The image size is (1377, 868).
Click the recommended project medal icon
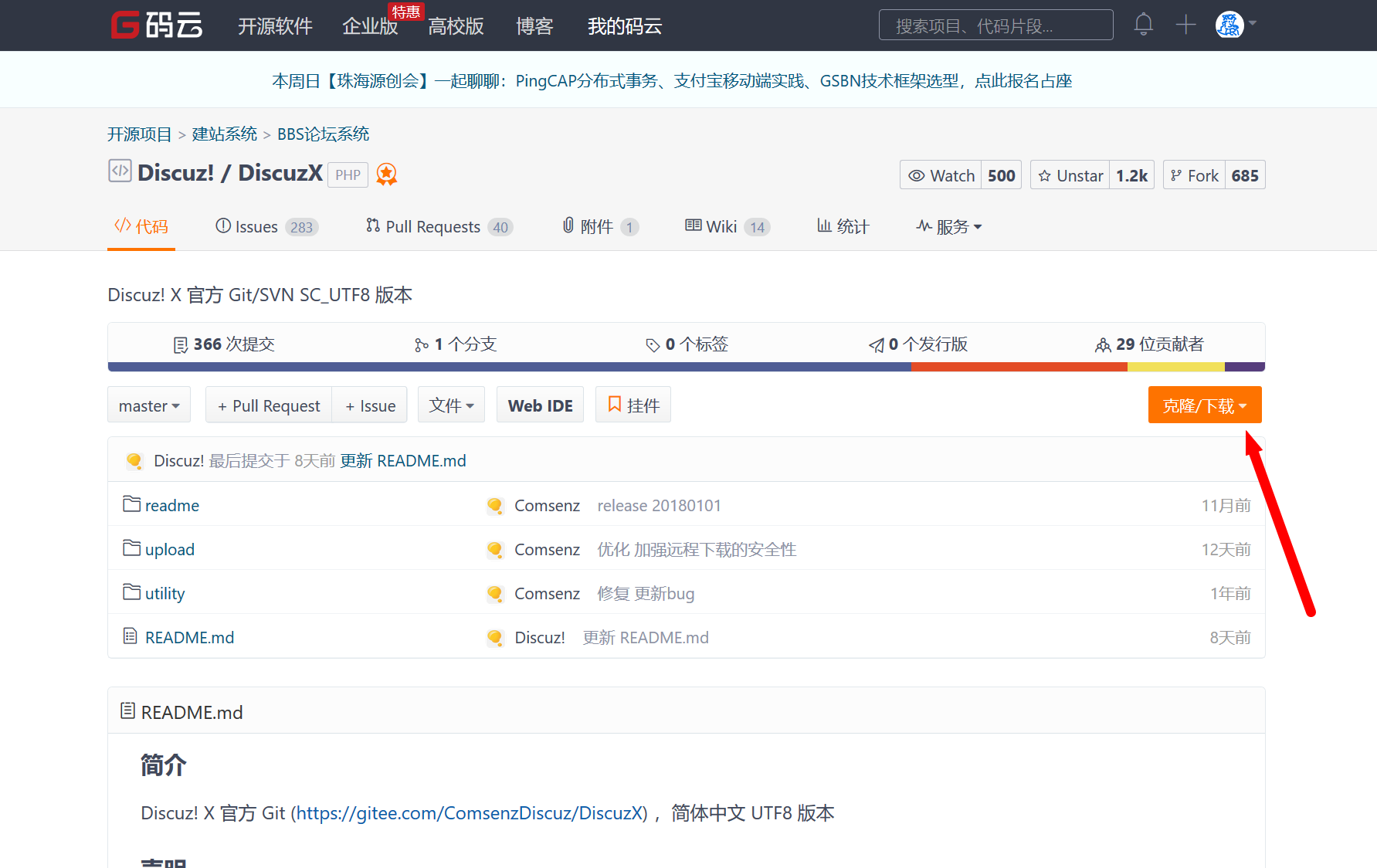tap(387, 174)
